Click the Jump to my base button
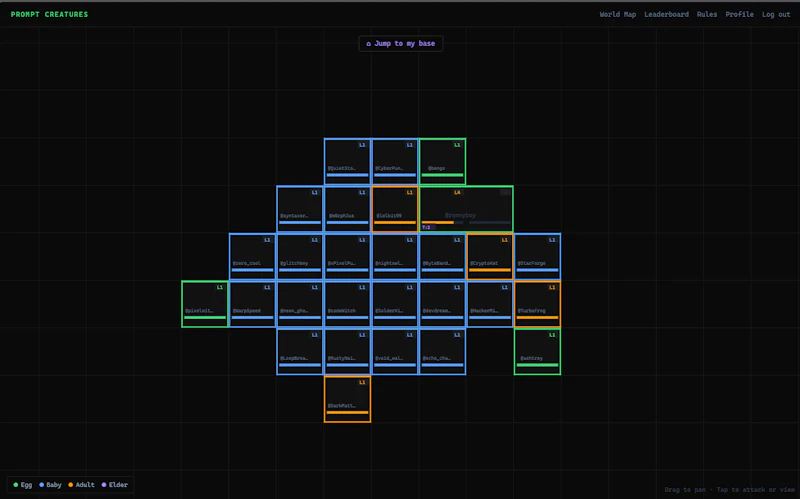 coord(401,43)
